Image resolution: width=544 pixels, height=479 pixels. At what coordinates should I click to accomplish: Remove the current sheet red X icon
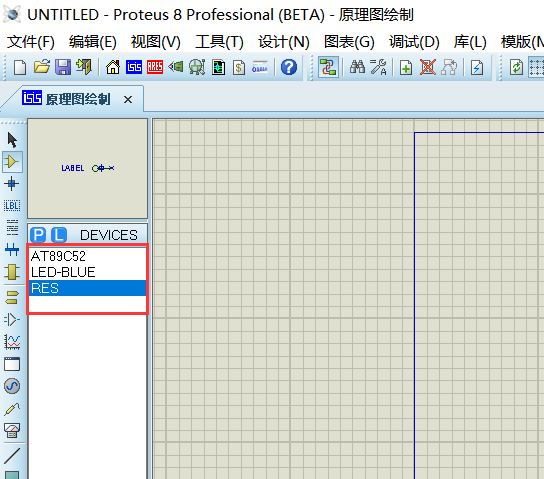[x=428, y=67]
